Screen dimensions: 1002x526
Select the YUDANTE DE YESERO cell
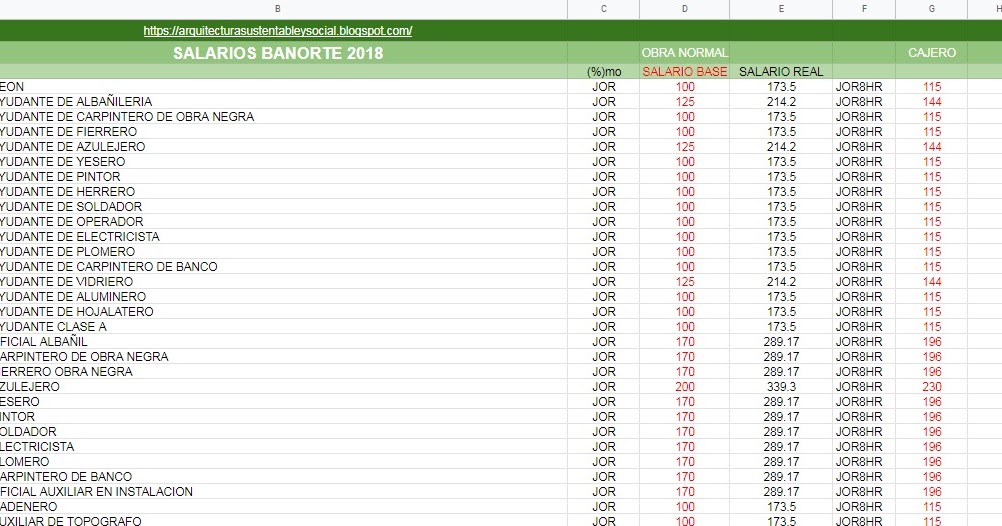pyautogui.click(x=283, y=162)
